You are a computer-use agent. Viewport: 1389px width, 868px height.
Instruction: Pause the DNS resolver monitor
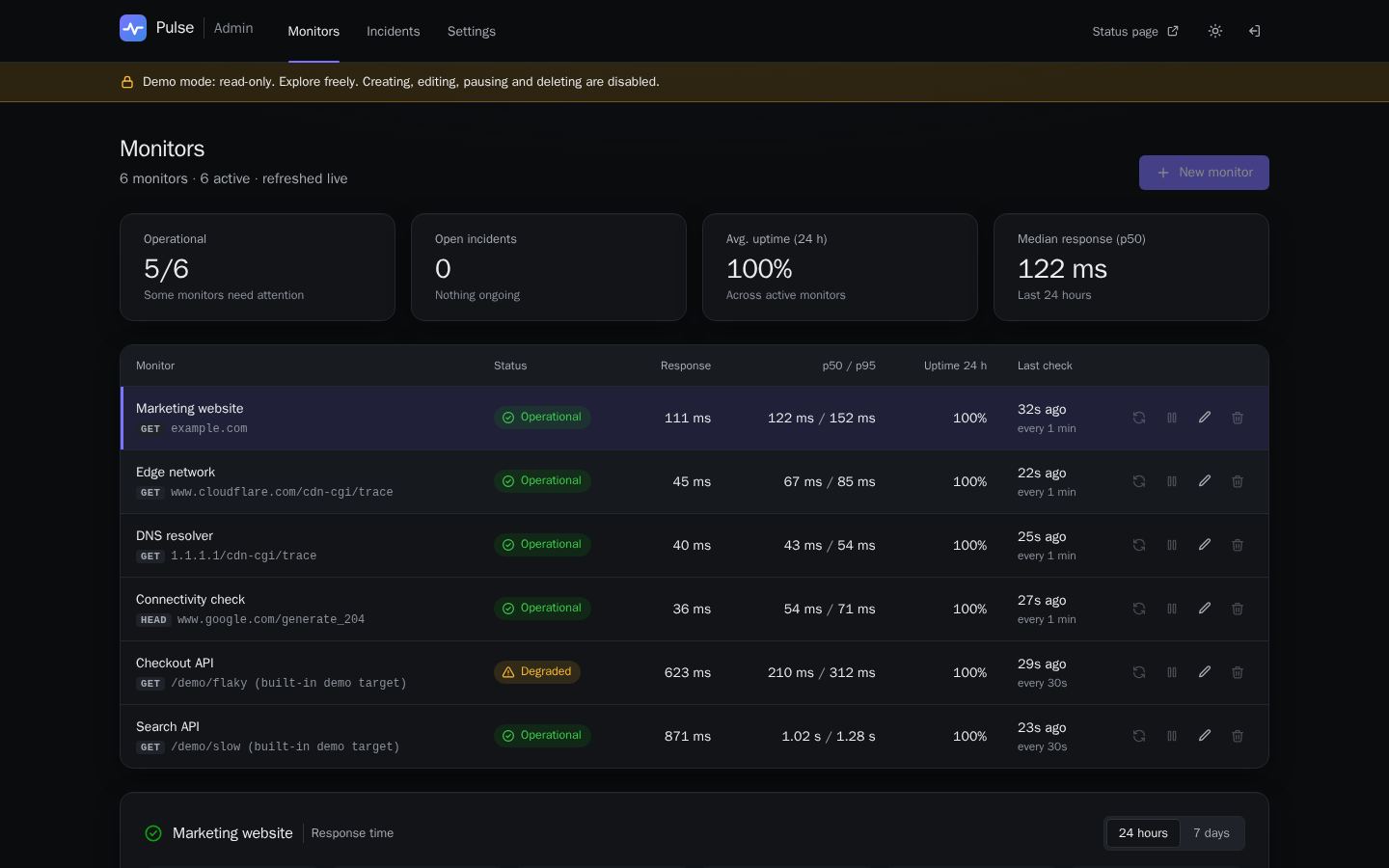click(1172, 545)
